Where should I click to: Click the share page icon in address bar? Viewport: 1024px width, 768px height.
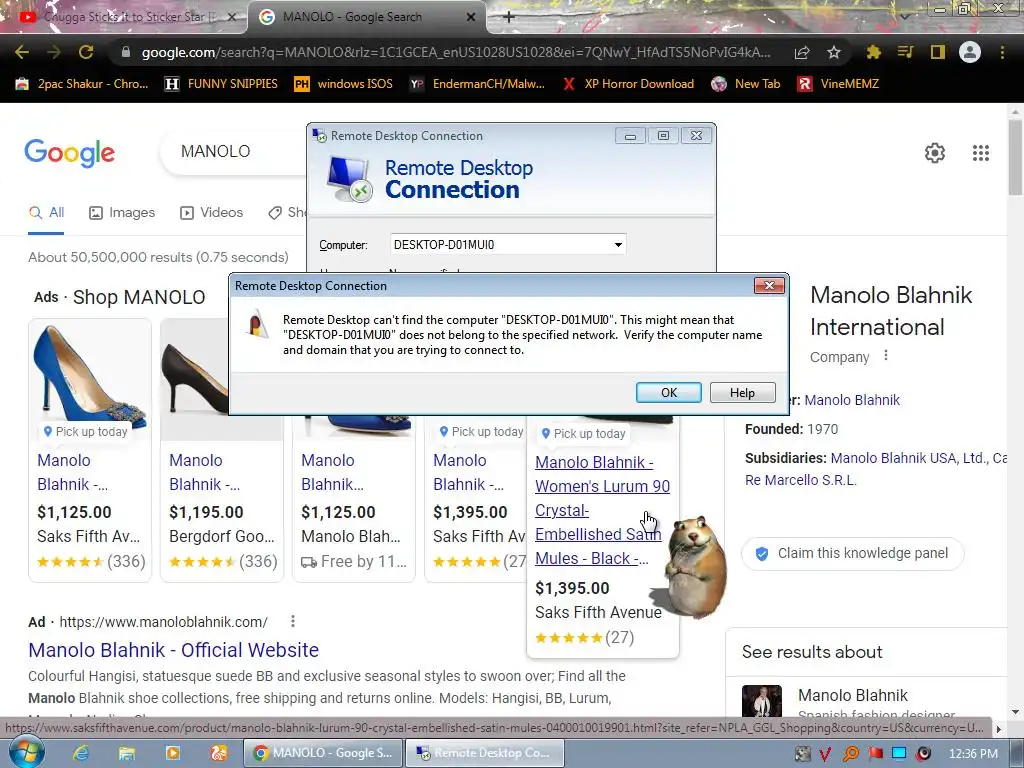point(802,52)
